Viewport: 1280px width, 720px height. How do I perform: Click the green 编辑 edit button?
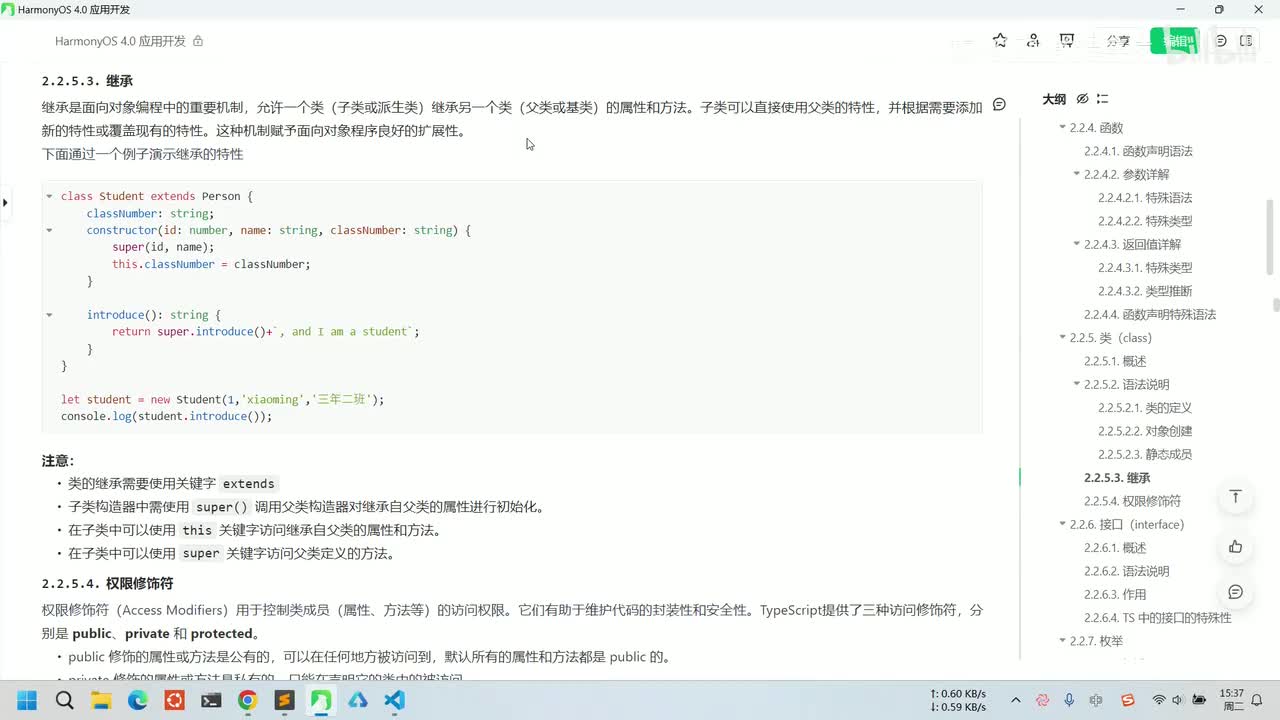click(x=1174, y=41)
